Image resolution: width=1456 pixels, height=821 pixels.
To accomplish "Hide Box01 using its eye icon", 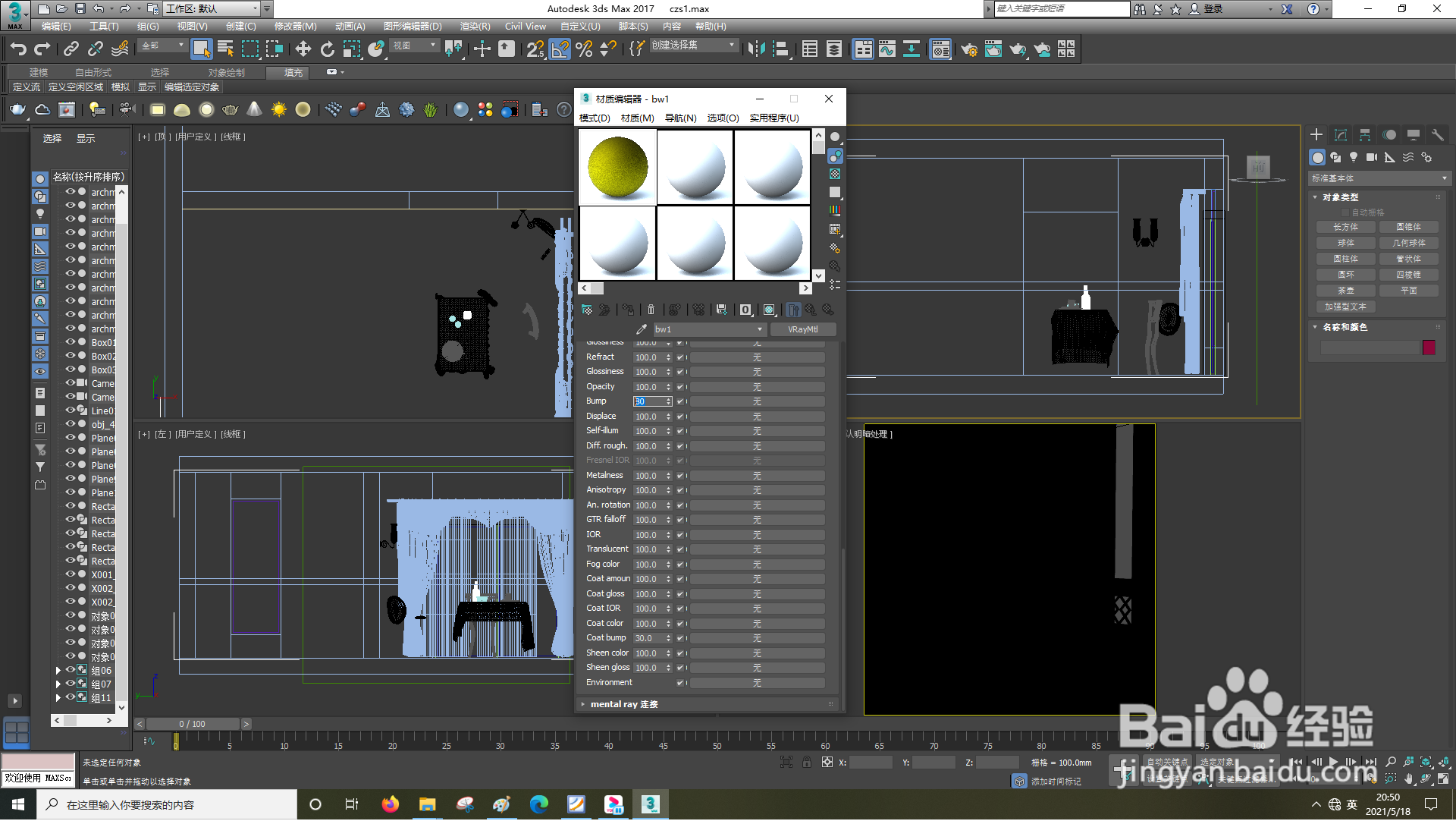I will pyautogui.click(x=70, y=342).
